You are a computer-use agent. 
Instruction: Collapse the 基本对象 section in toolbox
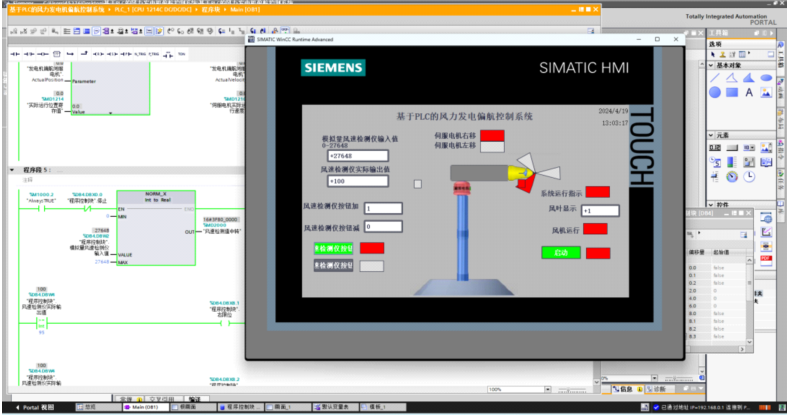pyautogui.click(x=711, y=65)
